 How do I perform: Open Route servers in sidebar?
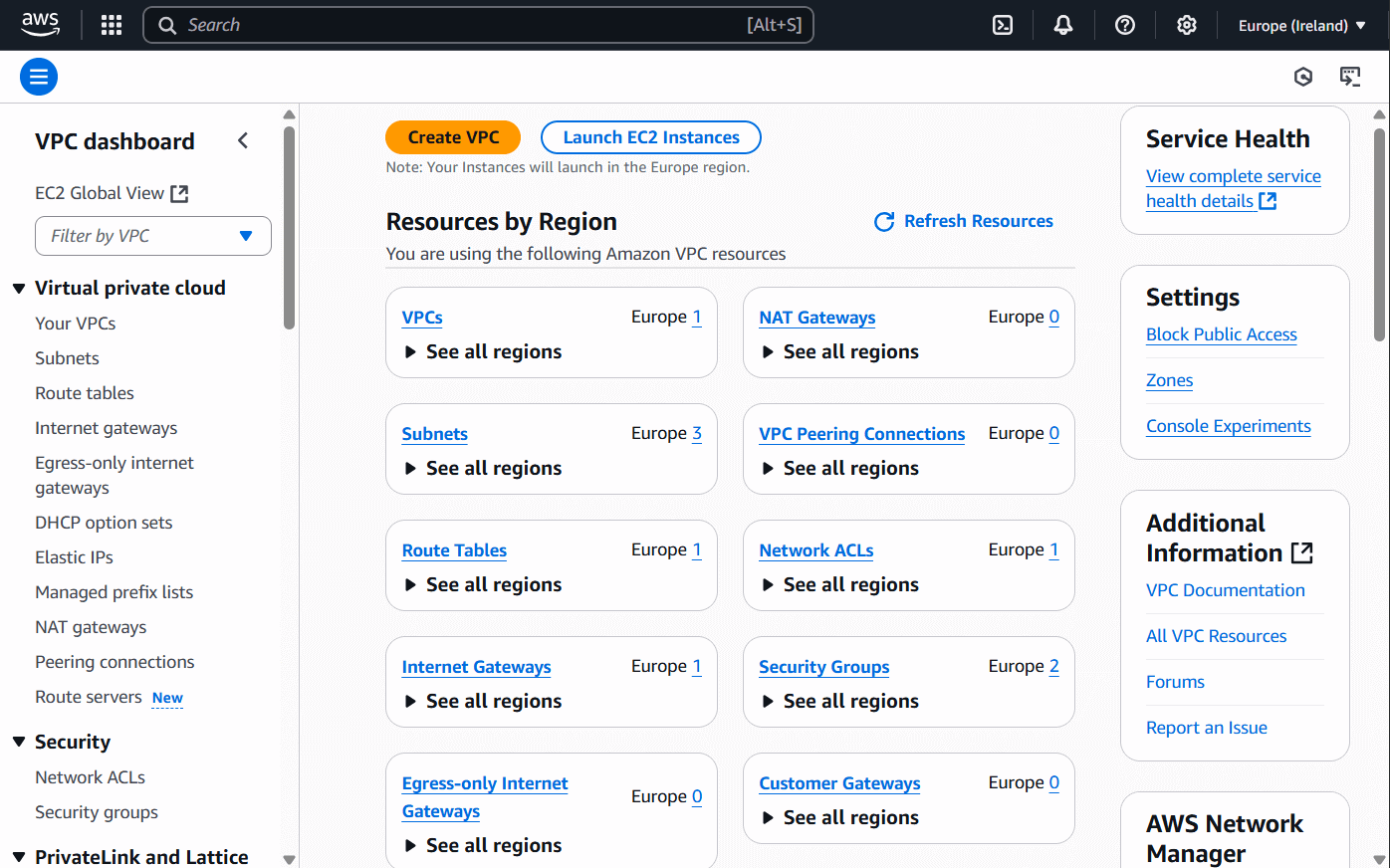(89, 697)
